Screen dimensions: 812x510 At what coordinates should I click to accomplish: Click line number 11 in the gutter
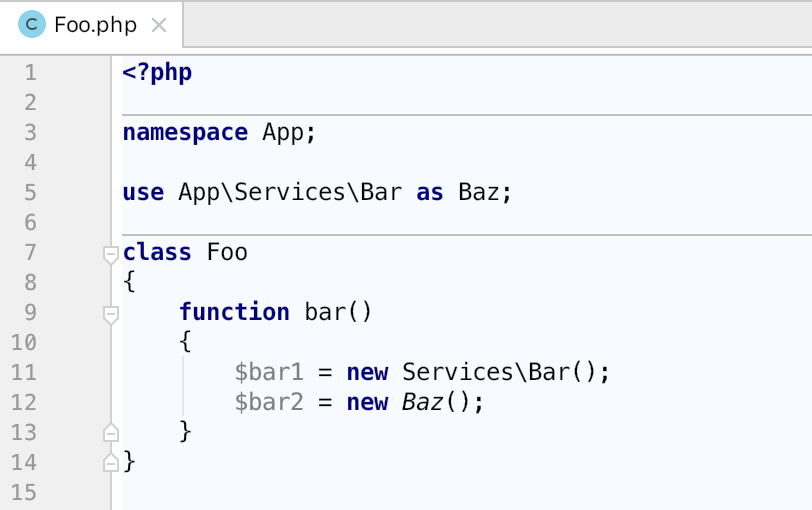[24, 373]
